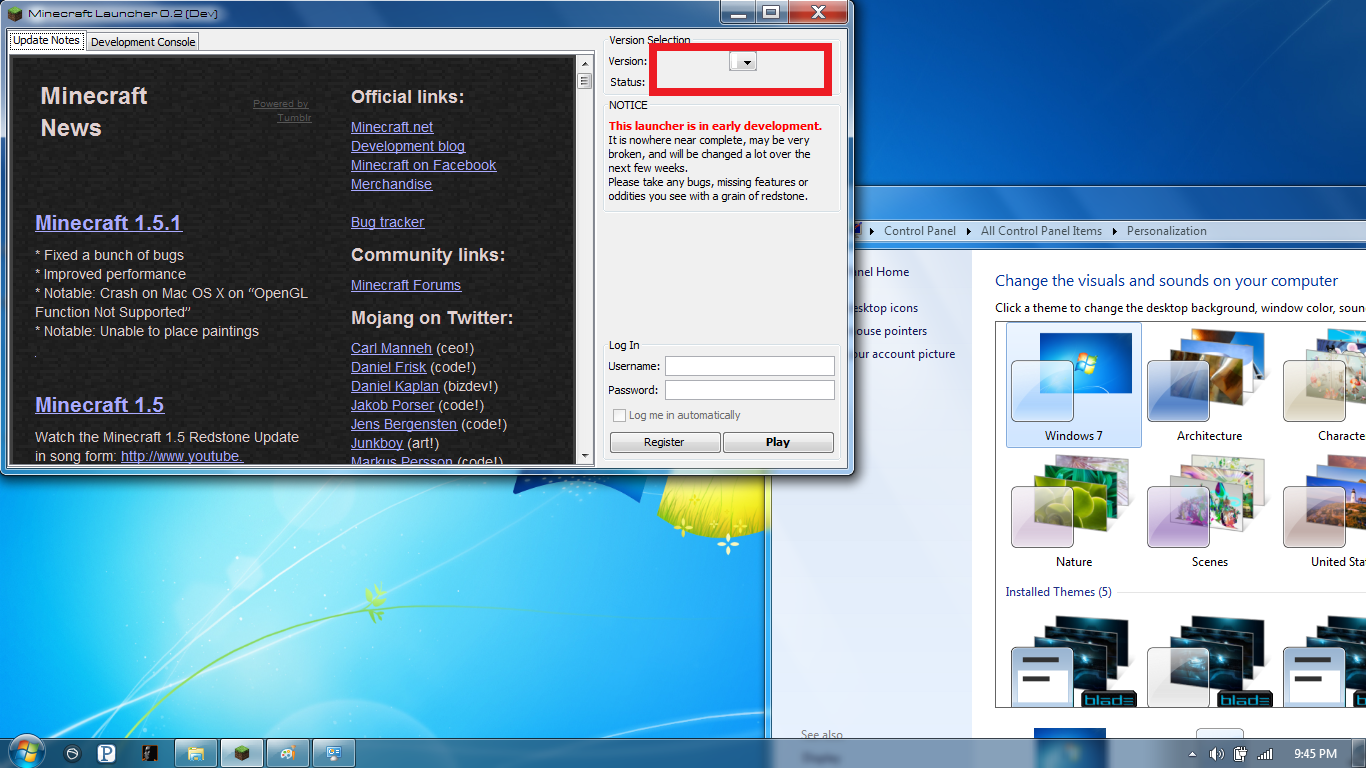1366x768 pixels.
Task: Follow the youtube link in 1.5 news
Action: pos(182,456)
